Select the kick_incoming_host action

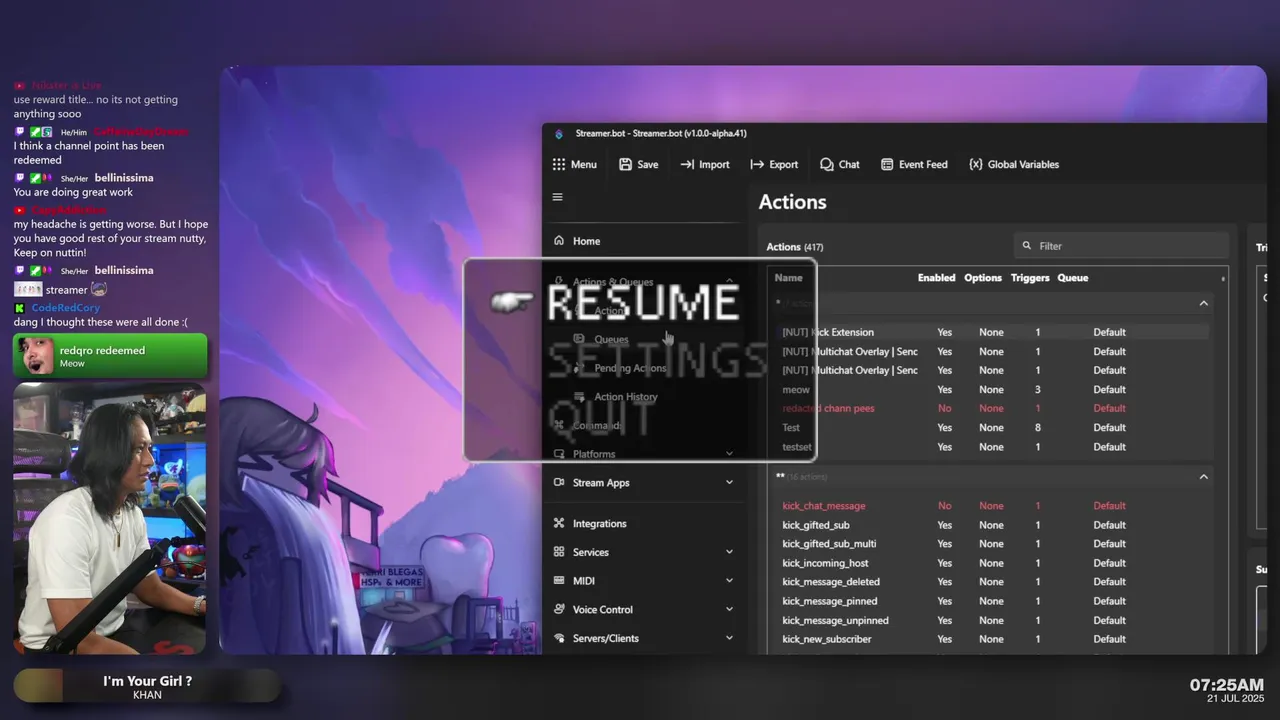(988, 563)
